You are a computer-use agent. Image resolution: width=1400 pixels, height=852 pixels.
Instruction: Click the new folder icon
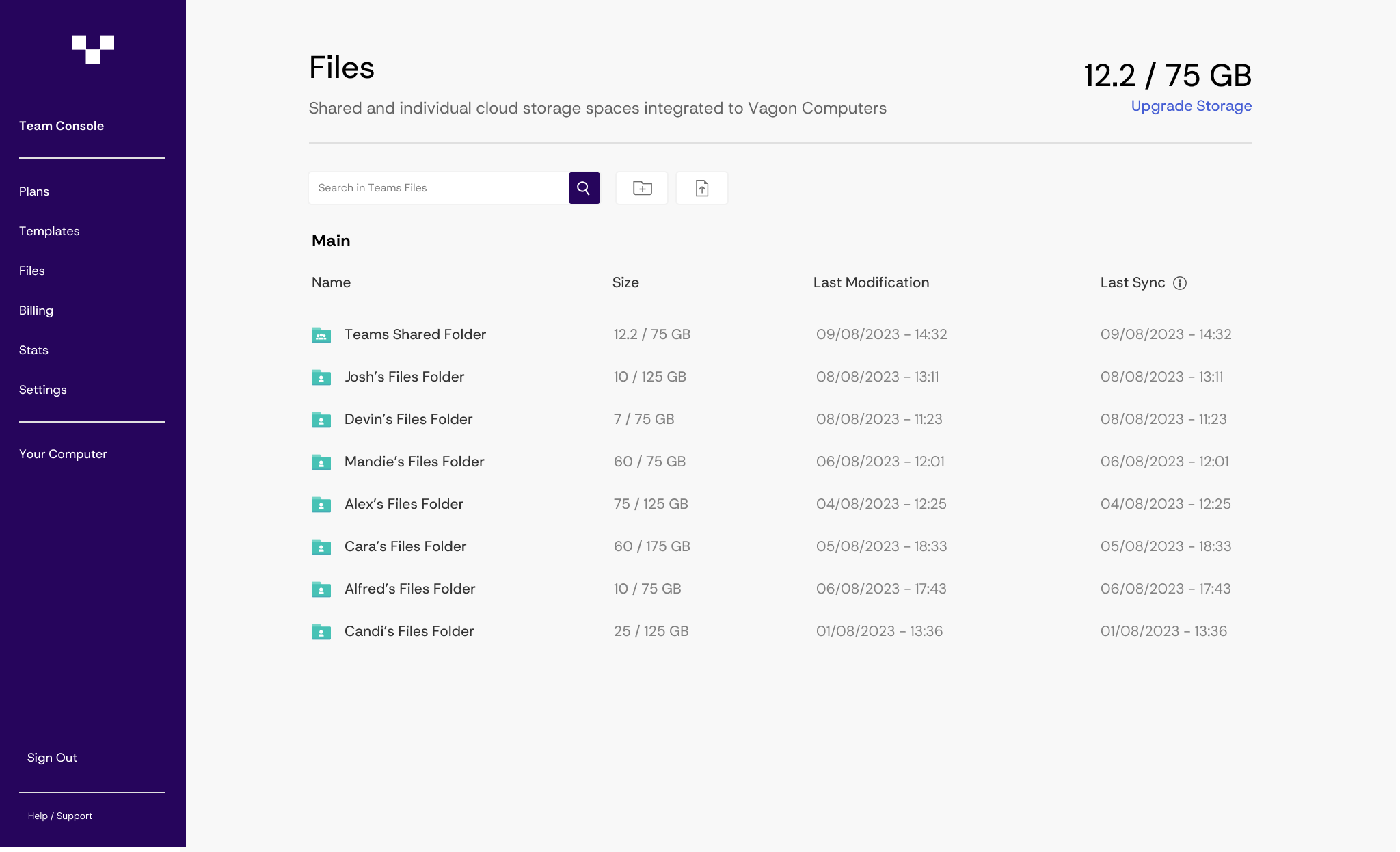[x=642, y=188]
